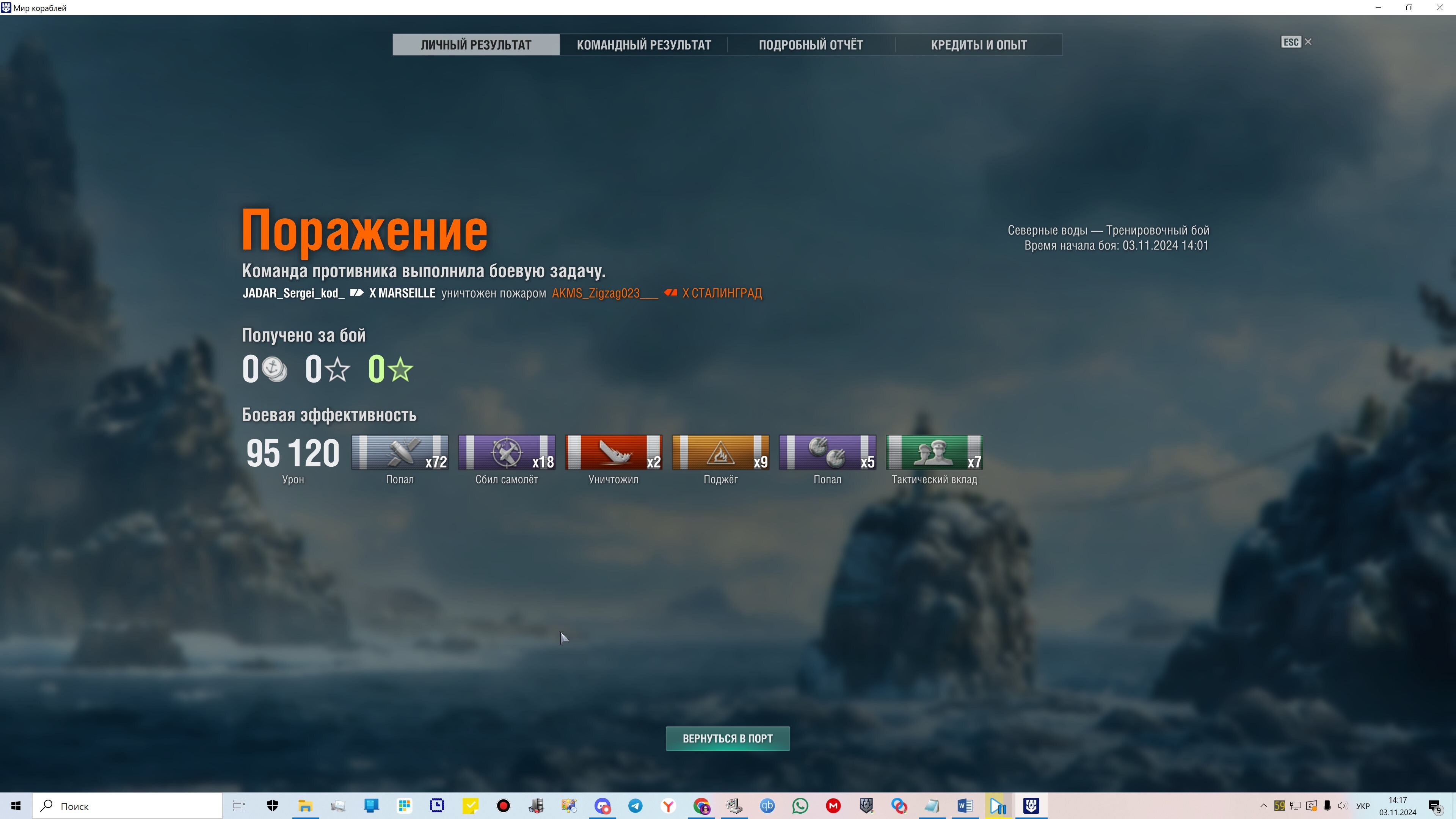The image size is (1456, 819).
Task: Open Telegram from the taskbar
Action: pyautogui.click(x=635, y=806)
